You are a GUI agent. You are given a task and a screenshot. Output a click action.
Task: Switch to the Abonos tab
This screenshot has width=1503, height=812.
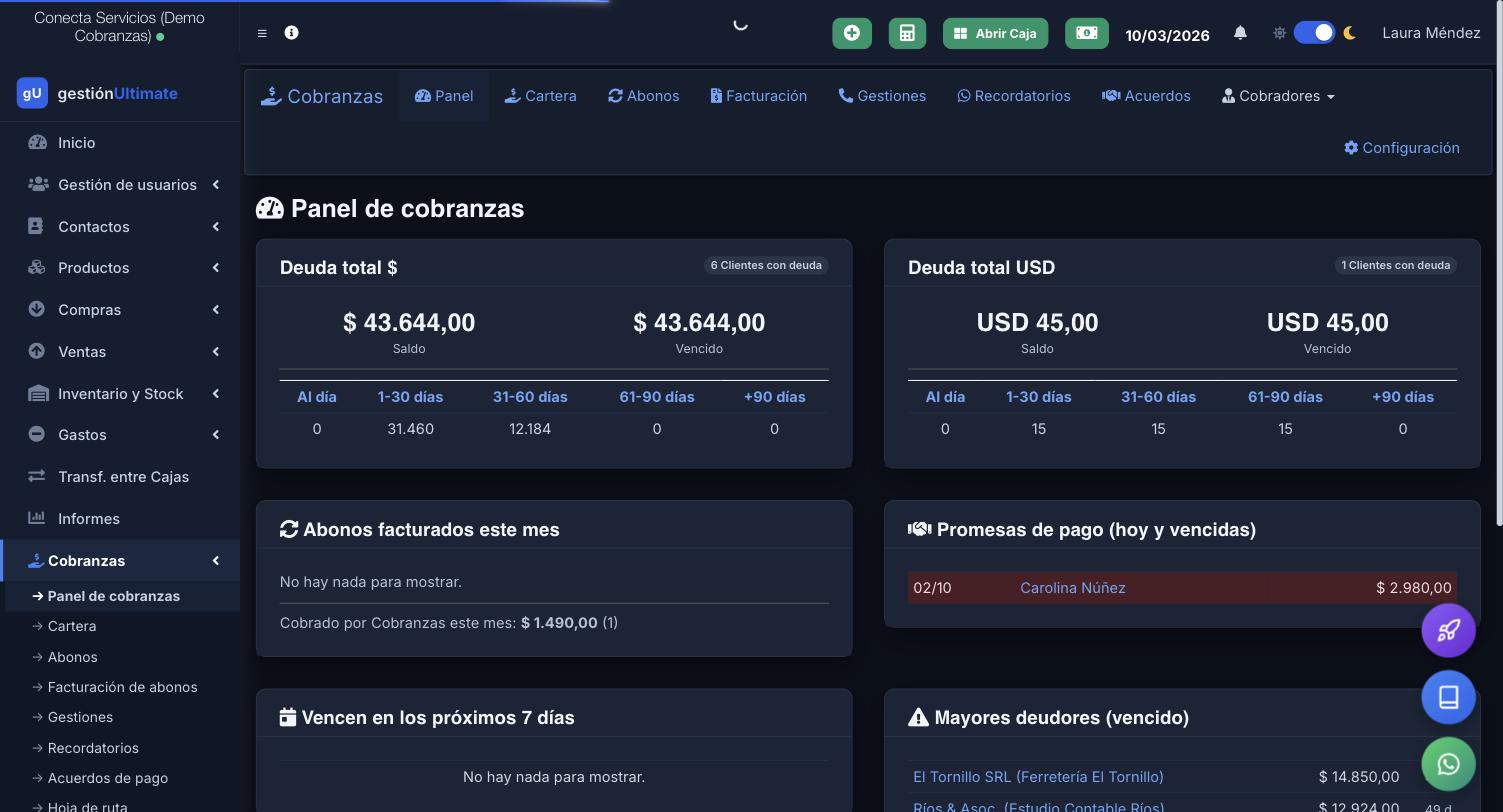coord(643,96)
